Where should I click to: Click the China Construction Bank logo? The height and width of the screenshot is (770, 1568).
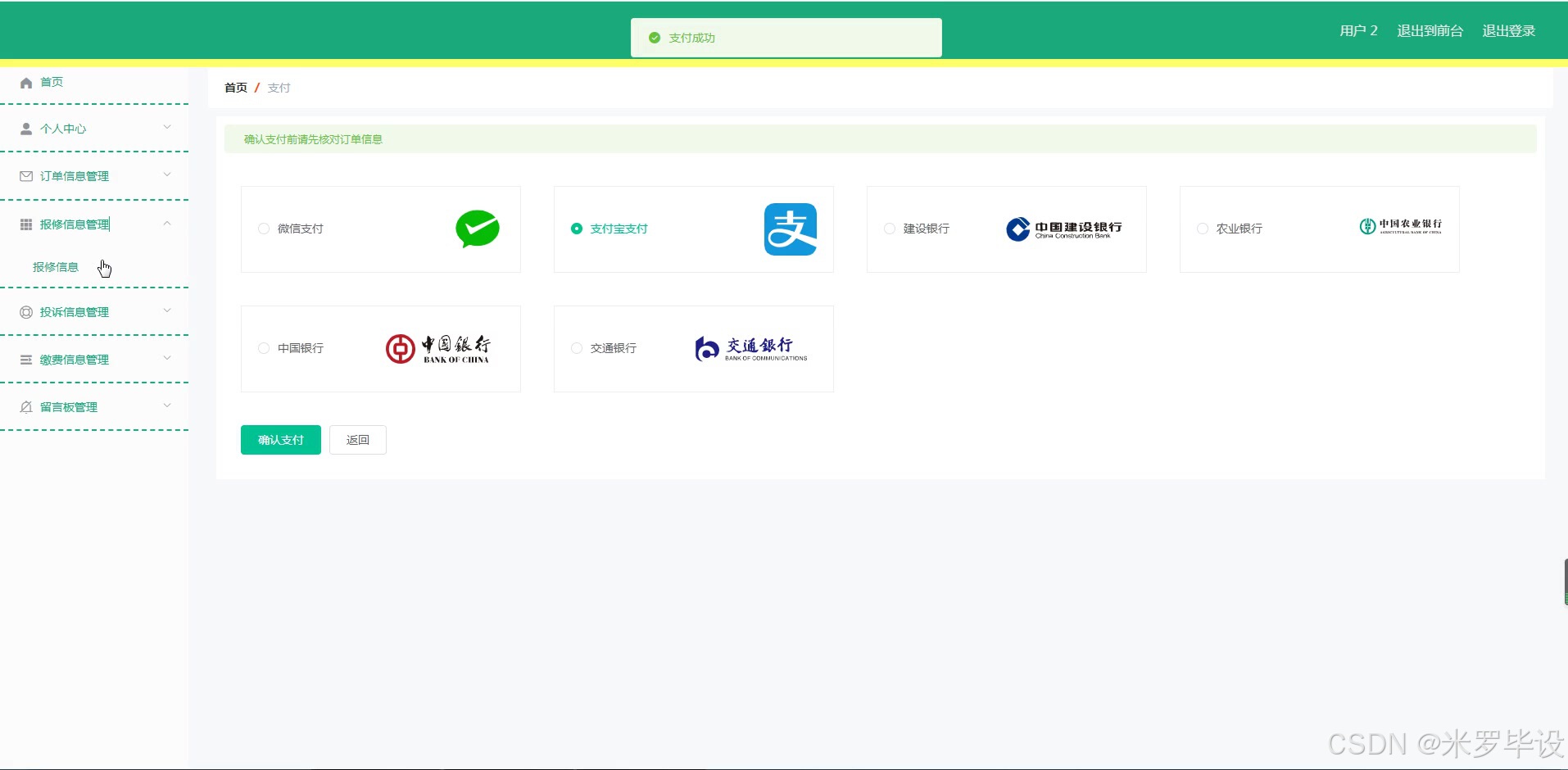(x=1063, y=229)
